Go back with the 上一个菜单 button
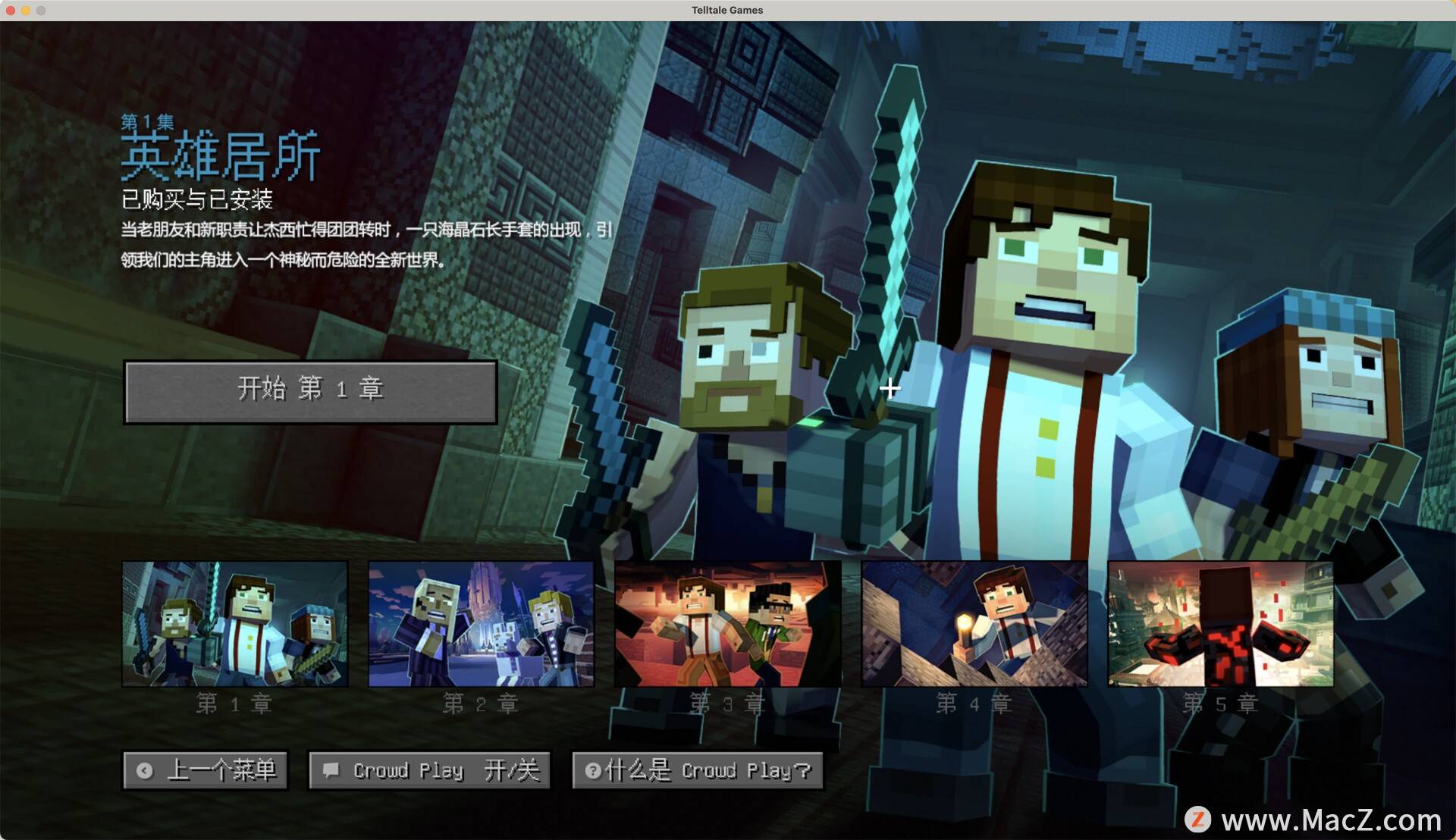This screenshot has width=1456, height=840. click(206, 770)
